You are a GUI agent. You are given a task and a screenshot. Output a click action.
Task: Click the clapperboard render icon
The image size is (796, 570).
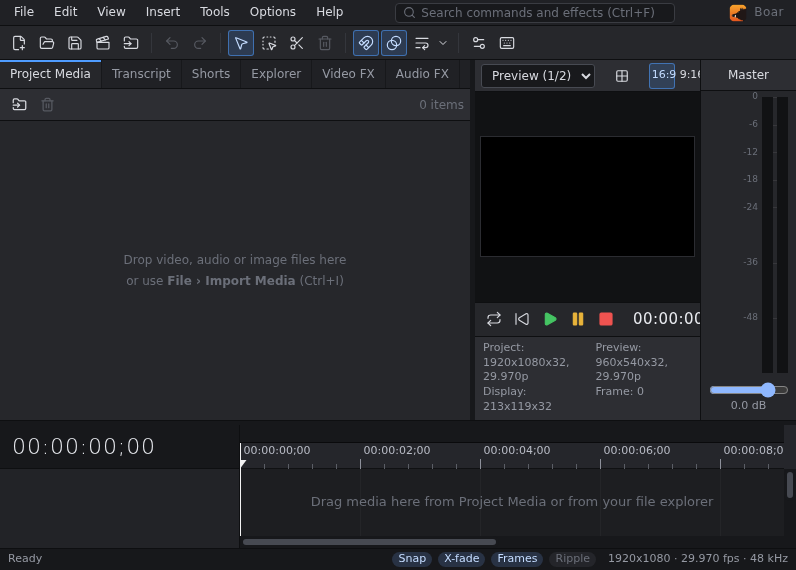[103, 43]
